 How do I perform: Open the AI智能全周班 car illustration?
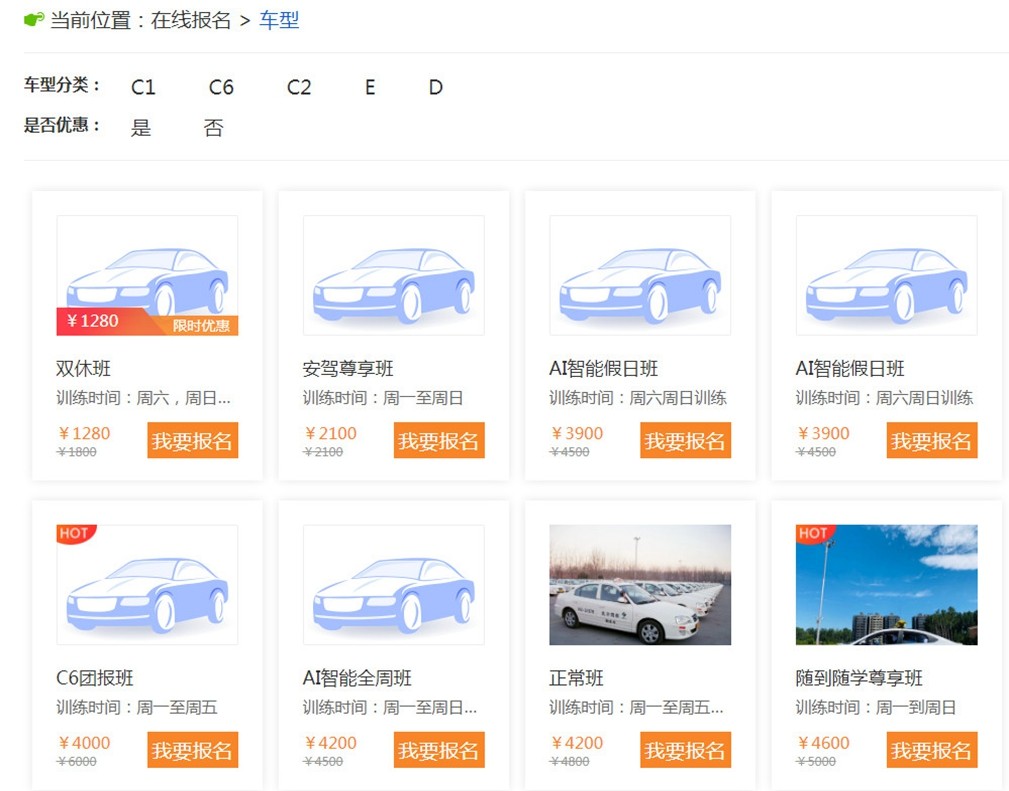tap(393, 585)
